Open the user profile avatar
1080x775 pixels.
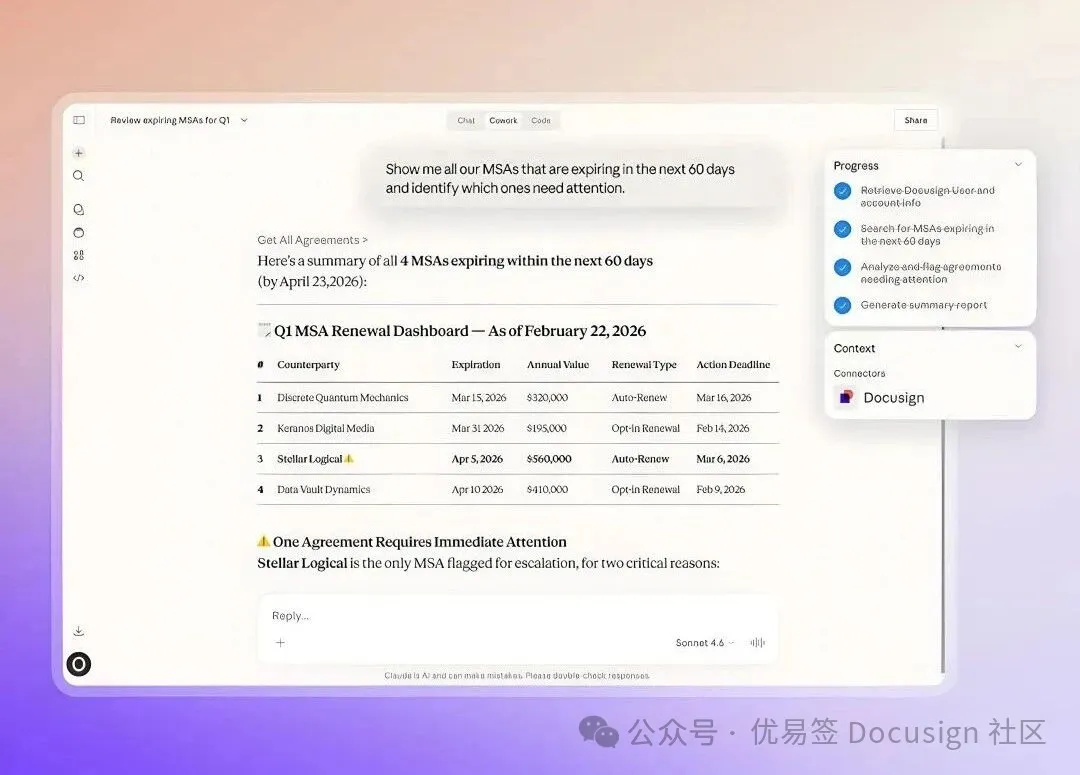(79, 664)
